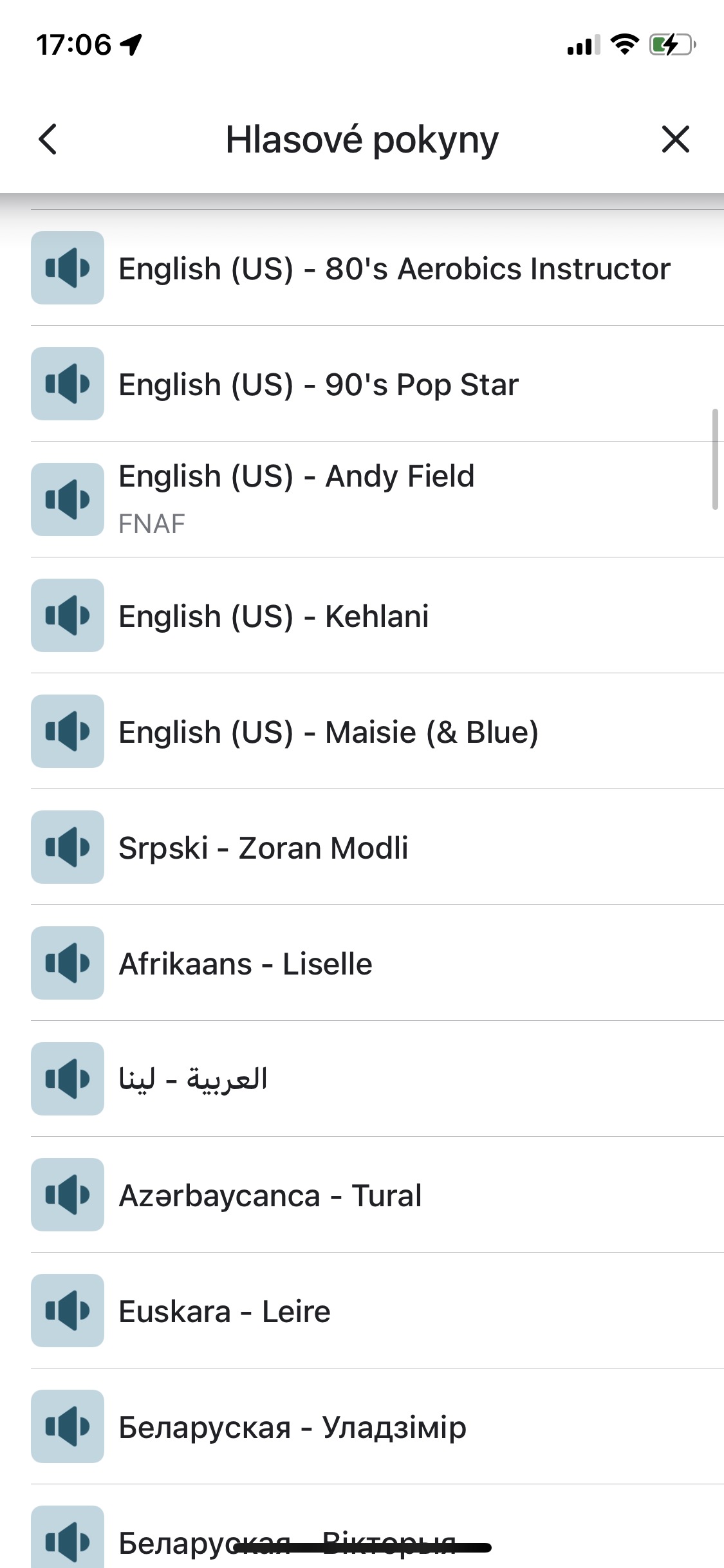Play preview of 80's Aerobics Instructor voice
Image resolution: width=724 pixels, height=1568 pixels.
coord(68,268)
